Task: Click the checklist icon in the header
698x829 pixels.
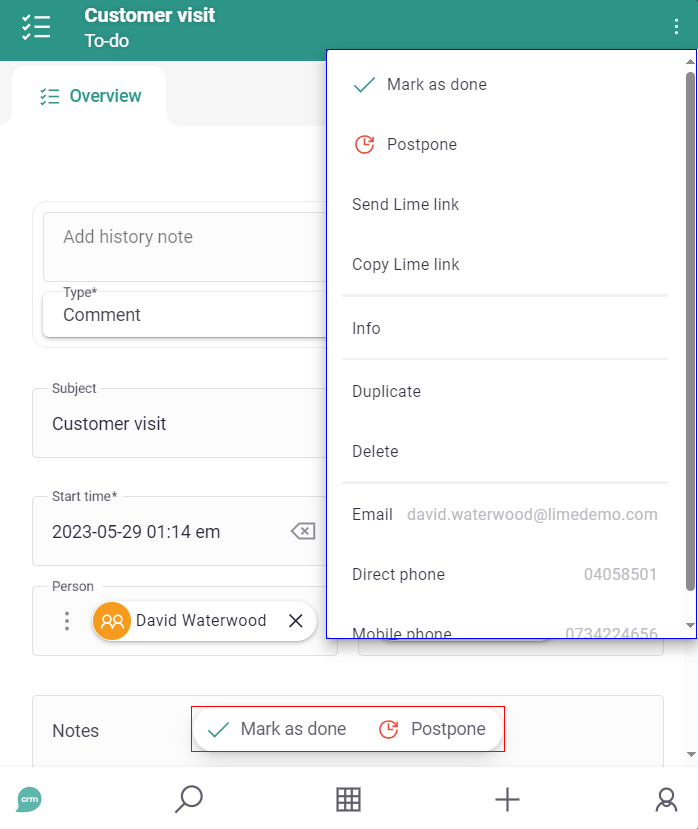Action: click(x=36, y=27)
